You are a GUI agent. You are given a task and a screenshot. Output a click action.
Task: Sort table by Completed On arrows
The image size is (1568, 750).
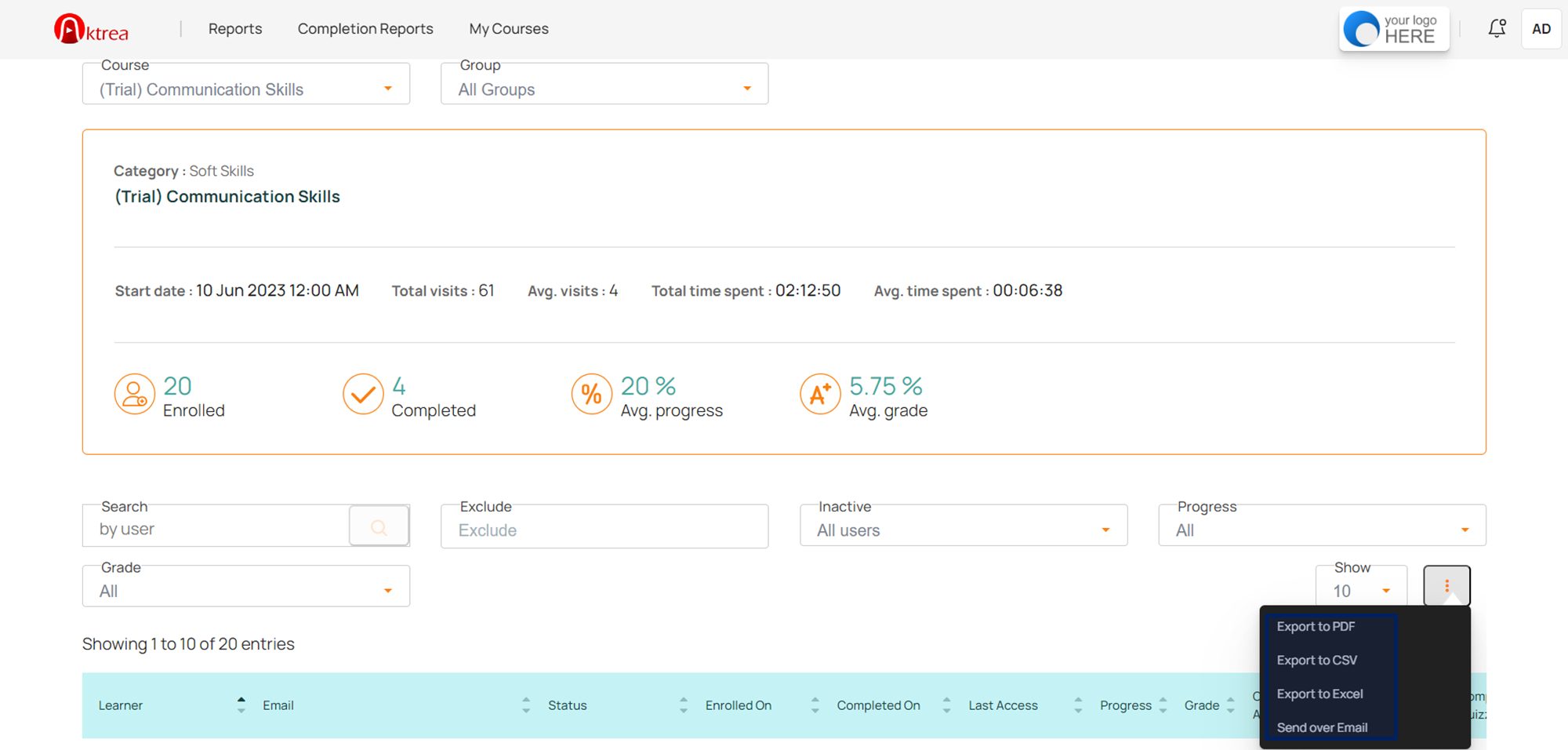(x=947, y=705)
